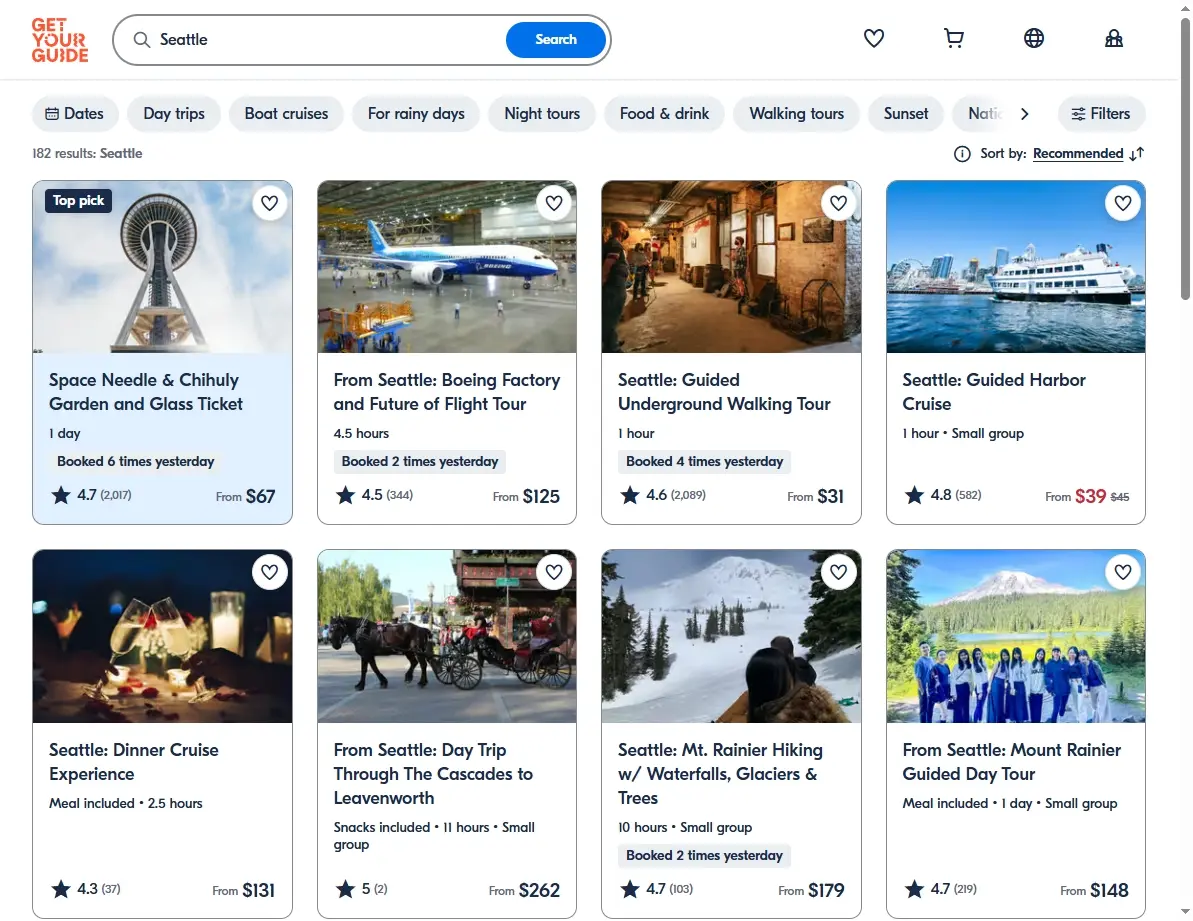Click the Boeing airplane hangar photo
The image size is (1193, 921).
point(447,267)
